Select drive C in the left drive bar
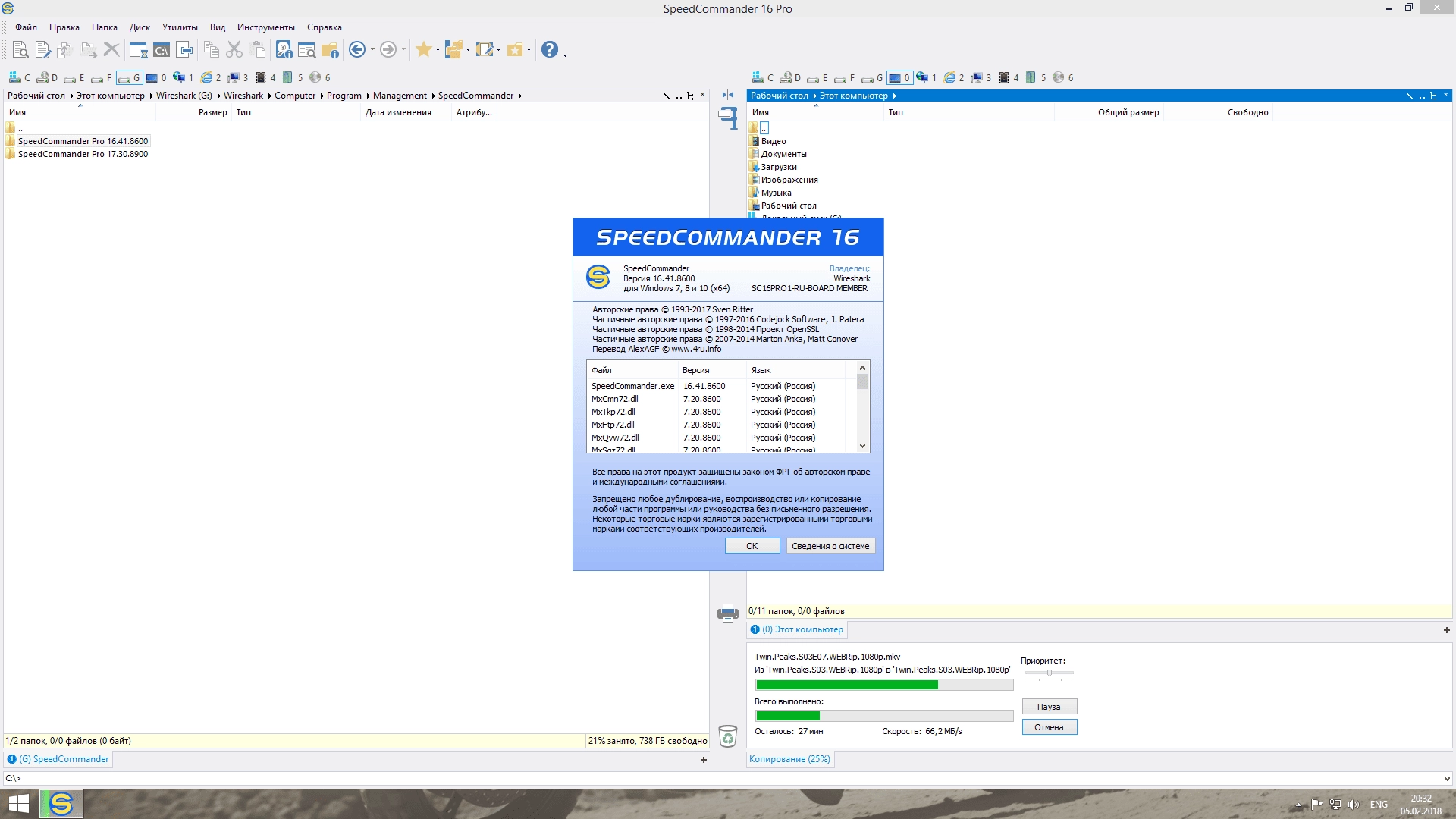The image size is (1456, 819). (x=20, y=77)
